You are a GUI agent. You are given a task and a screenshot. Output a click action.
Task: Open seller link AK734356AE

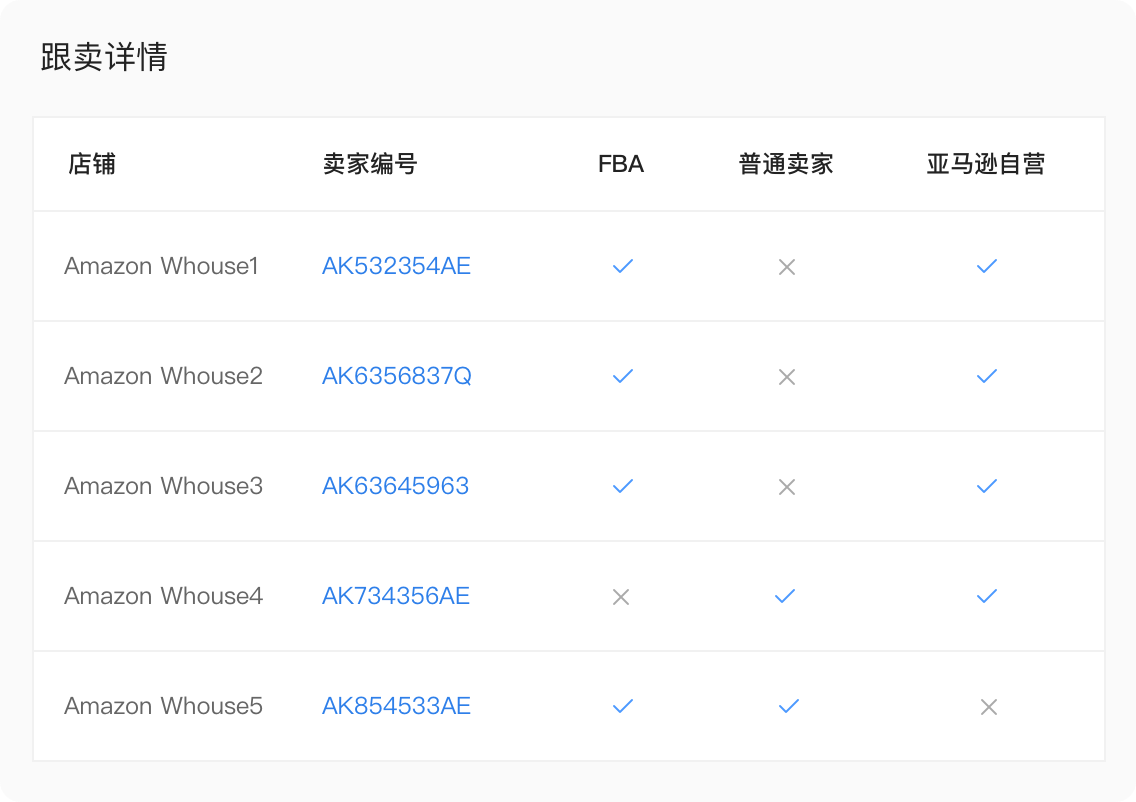(396, 596)
